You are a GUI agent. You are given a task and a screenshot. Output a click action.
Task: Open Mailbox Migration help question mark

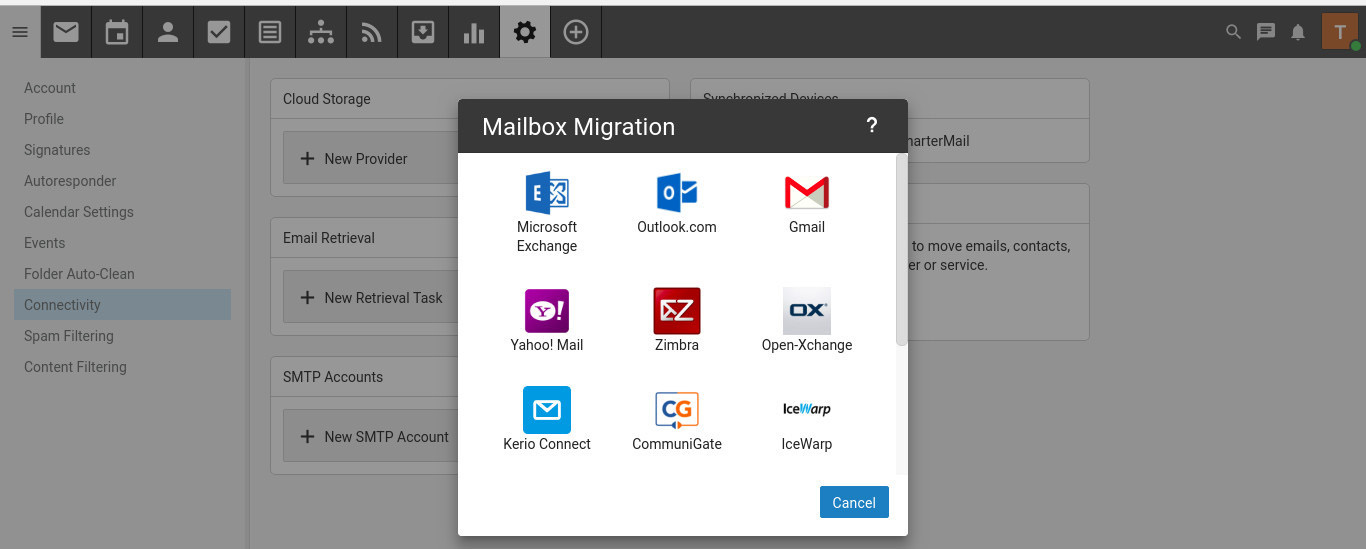tap(871, 126)
